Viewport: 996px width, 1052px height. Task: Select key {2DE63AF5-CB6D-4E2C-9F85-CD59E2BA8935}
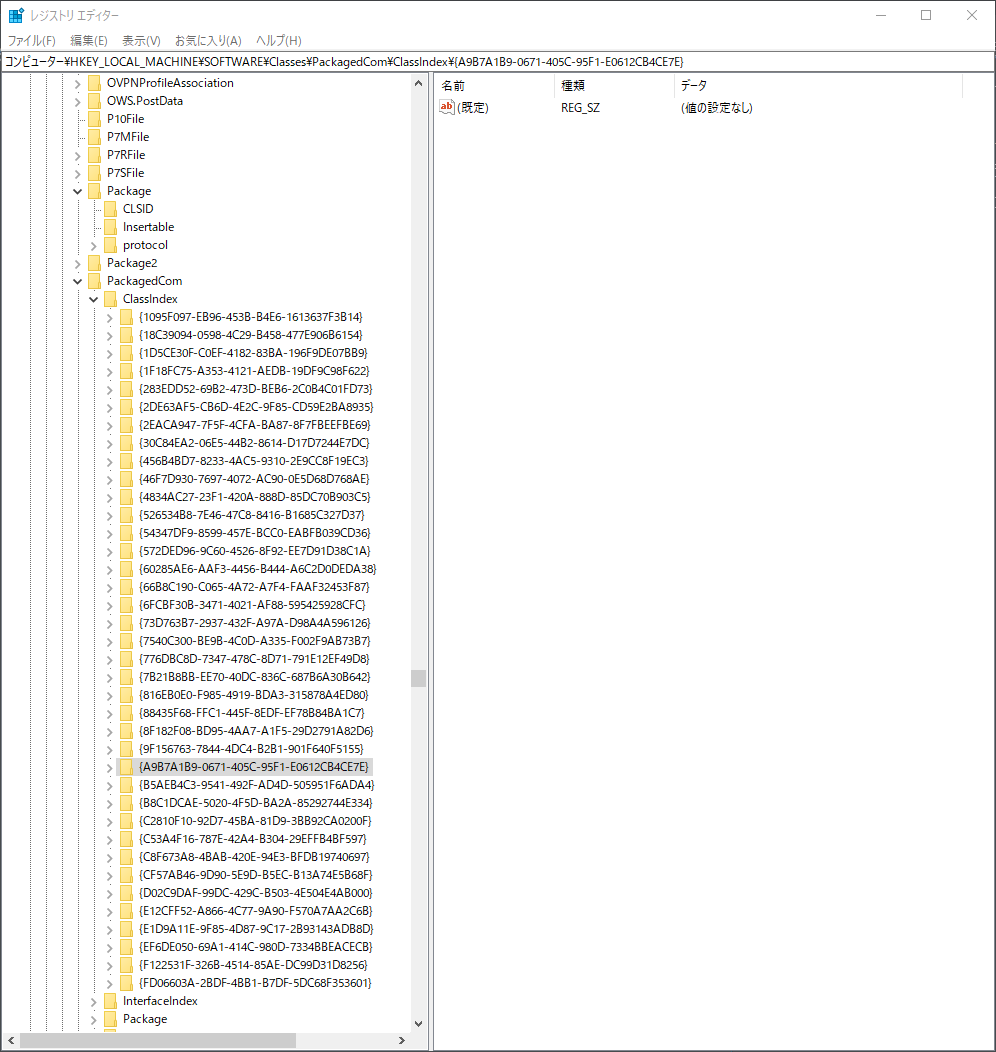coord(256,407)
